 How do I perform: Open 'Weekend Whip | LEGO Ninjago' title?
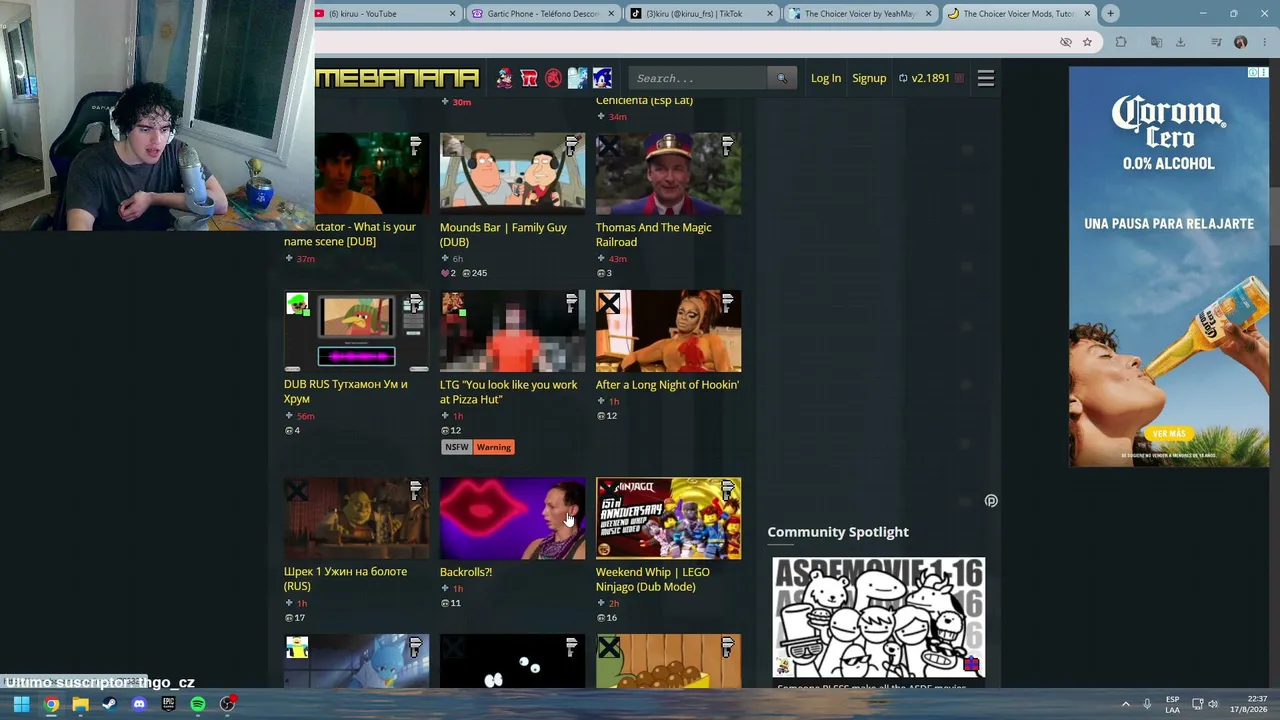653,580
